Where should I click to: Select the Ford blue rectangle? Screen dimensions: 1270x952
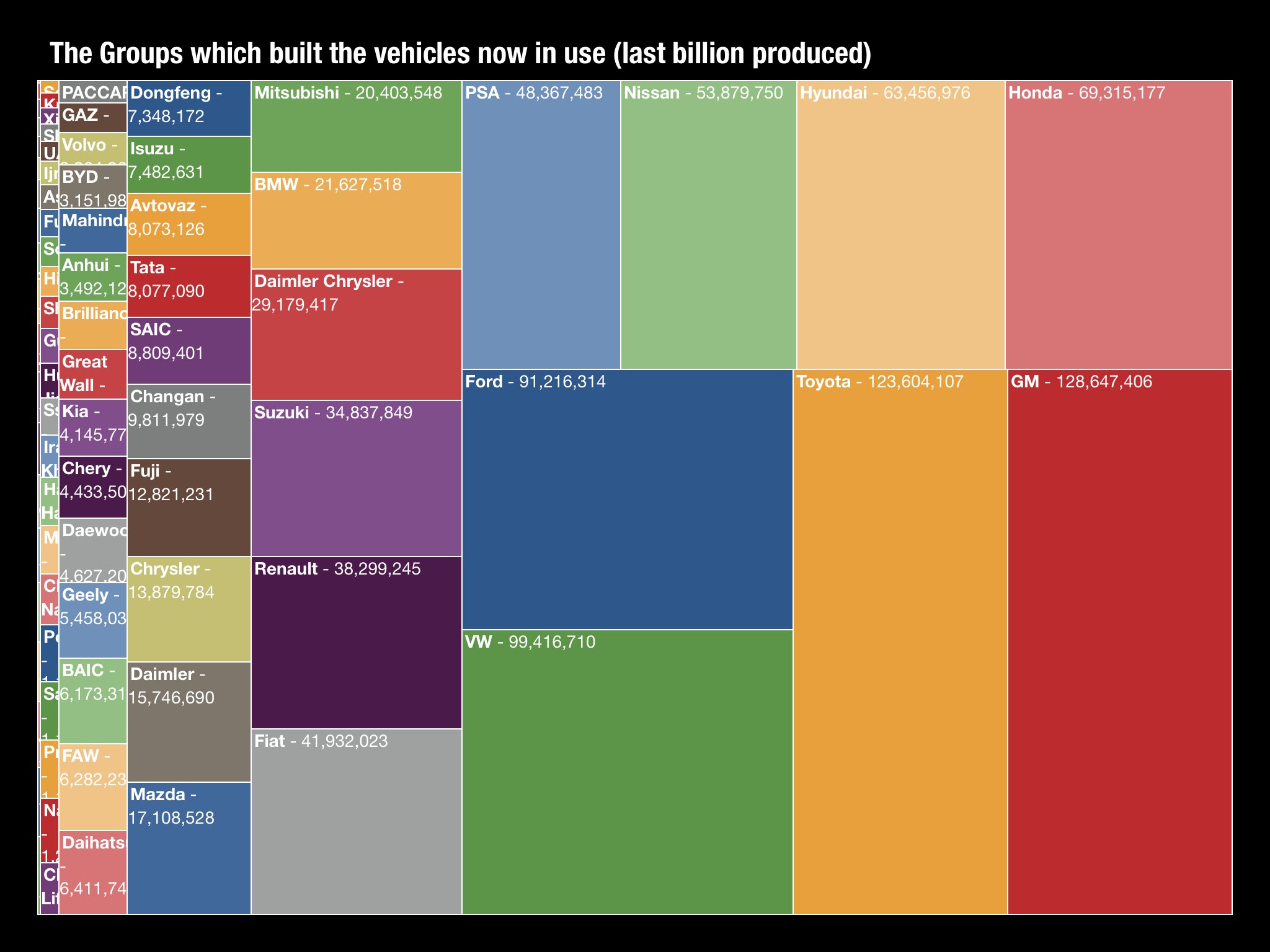click(628, 499)
